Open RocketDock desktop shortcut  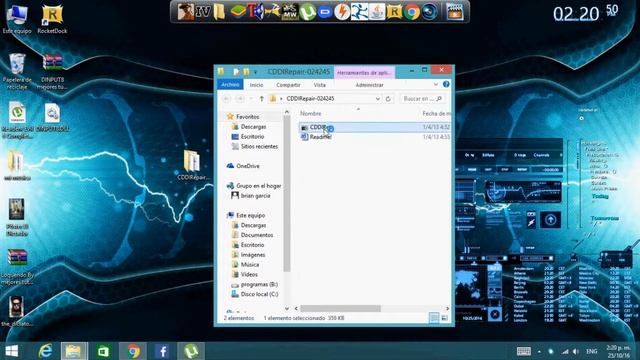(x=52, y=19)
